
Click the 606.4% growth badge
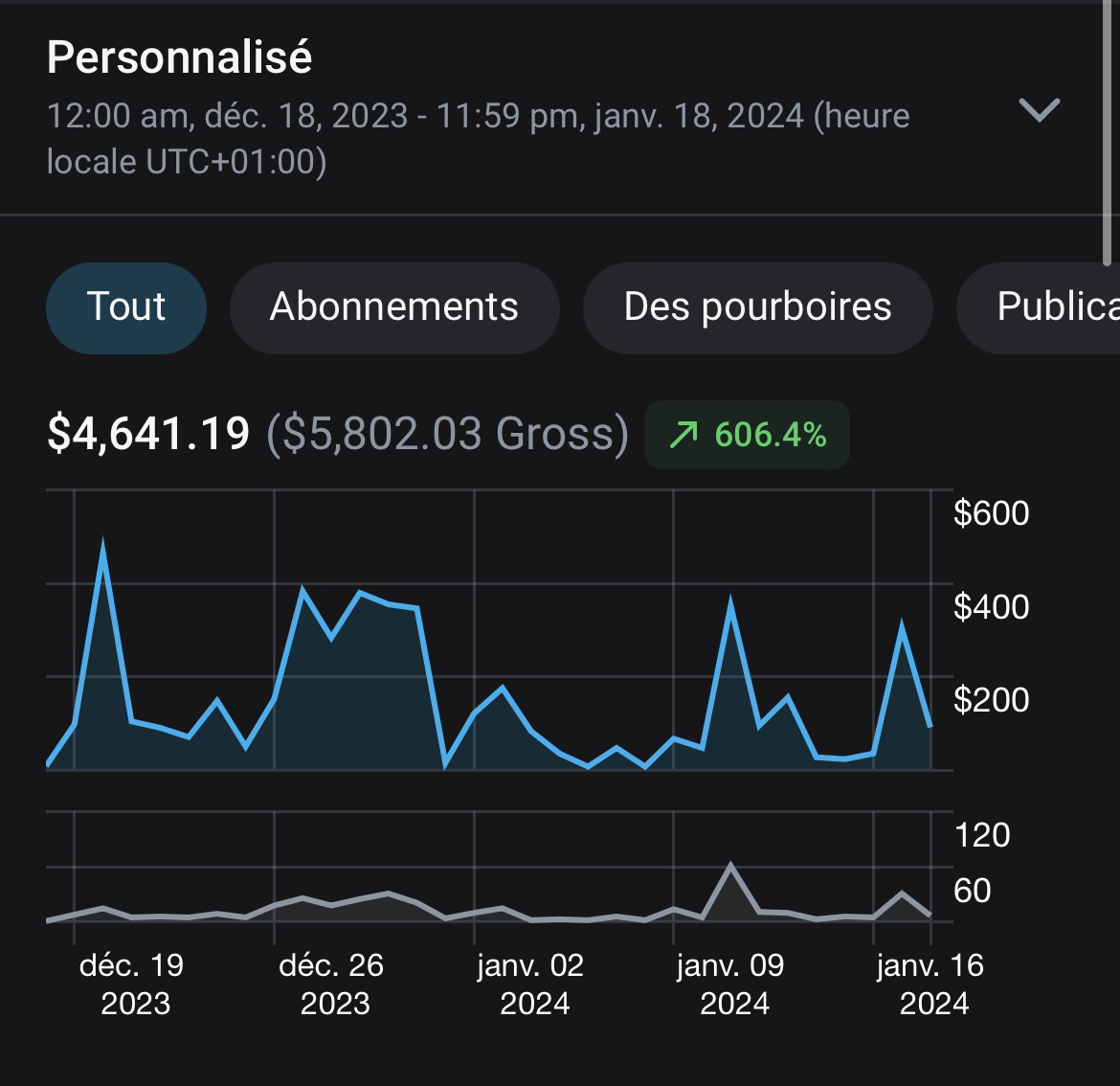[x=747, y=435]
